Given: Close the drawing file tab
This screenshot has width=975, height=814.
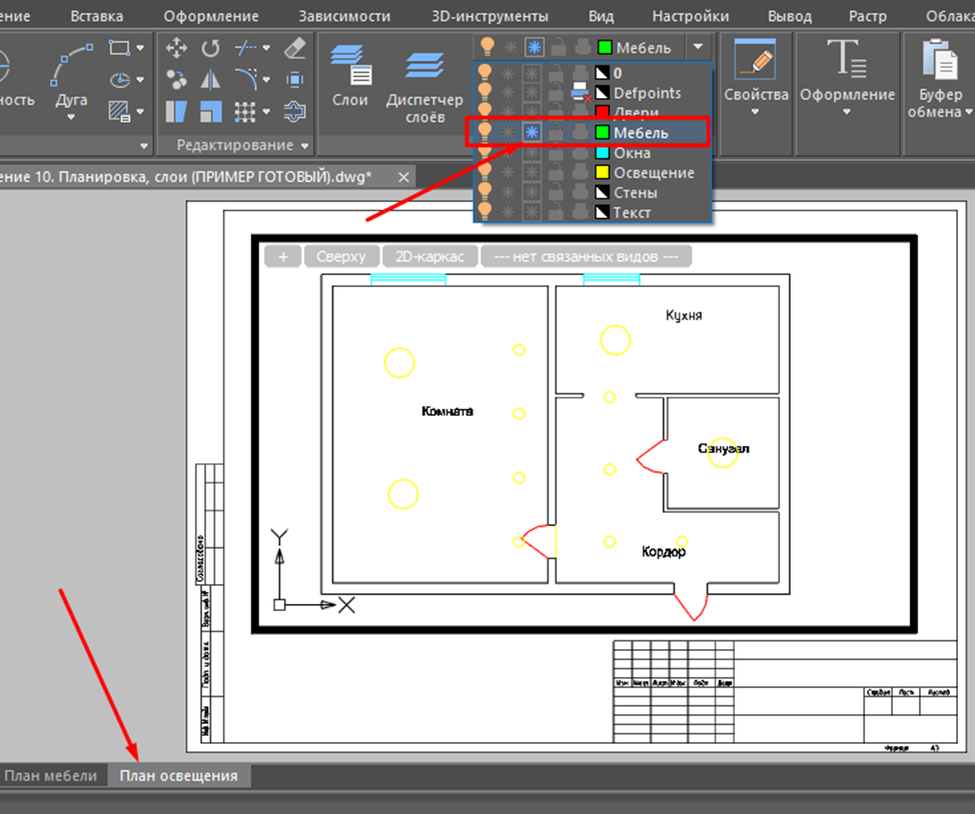Looking at the screenshot, I should (403, 177).
